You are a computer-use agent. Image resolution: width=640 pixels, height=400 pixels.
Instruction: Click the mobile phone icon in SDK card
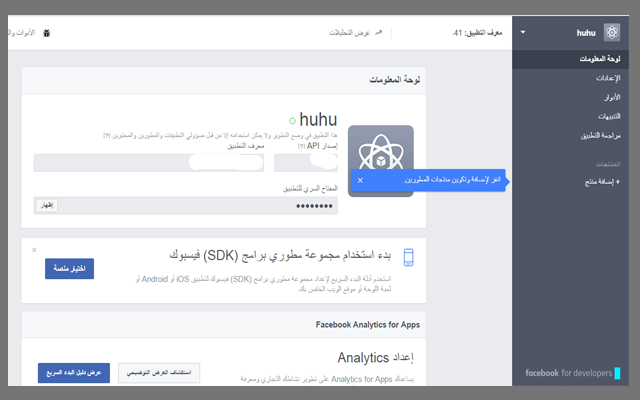[408, 257]
